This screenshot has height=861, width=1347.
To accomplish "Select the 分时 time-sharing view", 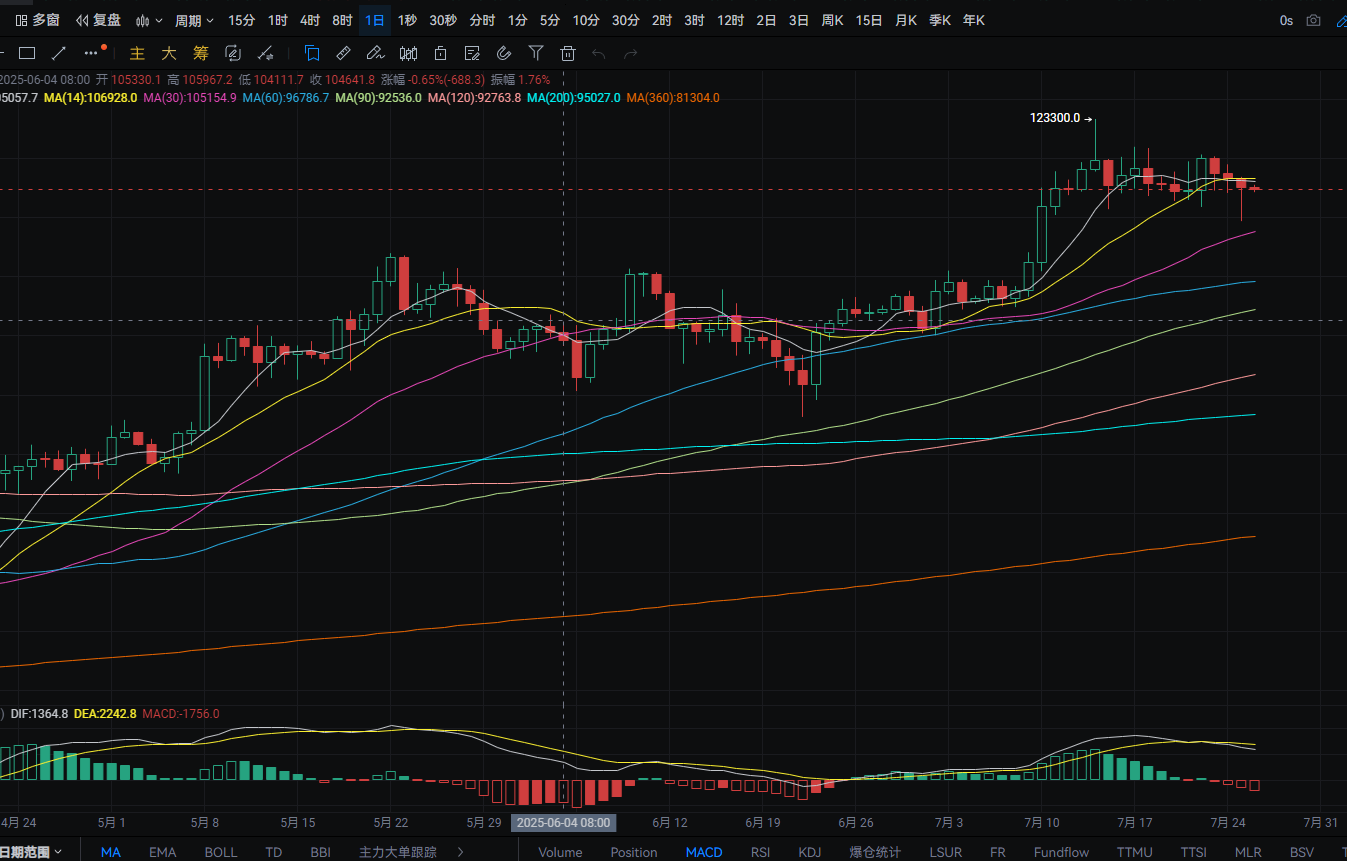I will coord(482,20).
